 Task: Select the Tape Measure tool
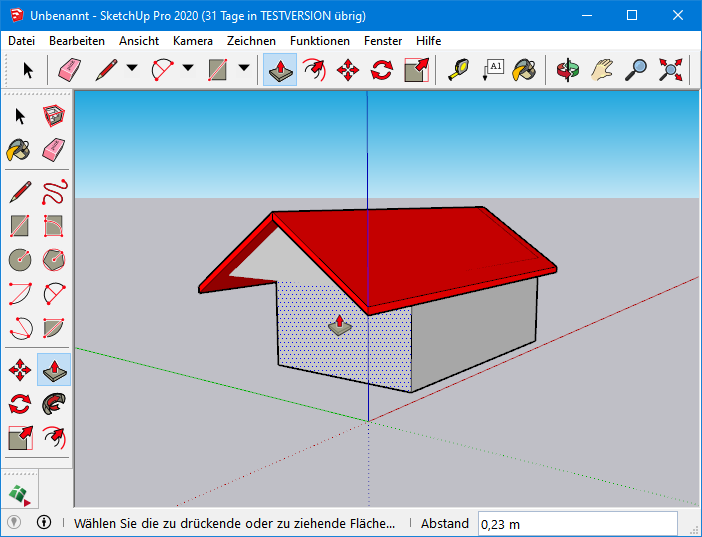(x=459, y=70)
